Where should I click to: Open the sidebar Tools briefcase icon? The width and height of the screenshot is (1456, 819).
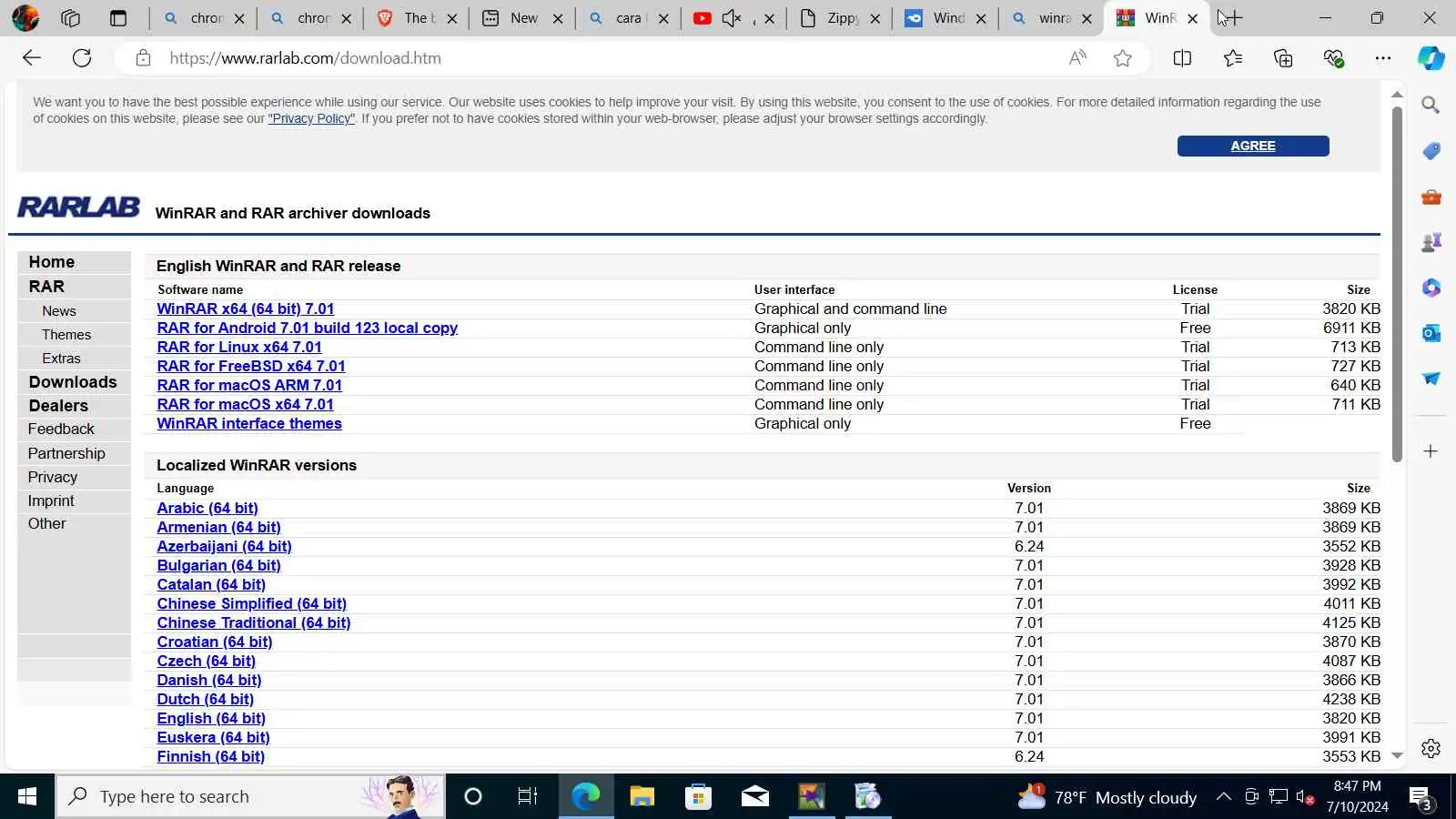coord(1431,197)
